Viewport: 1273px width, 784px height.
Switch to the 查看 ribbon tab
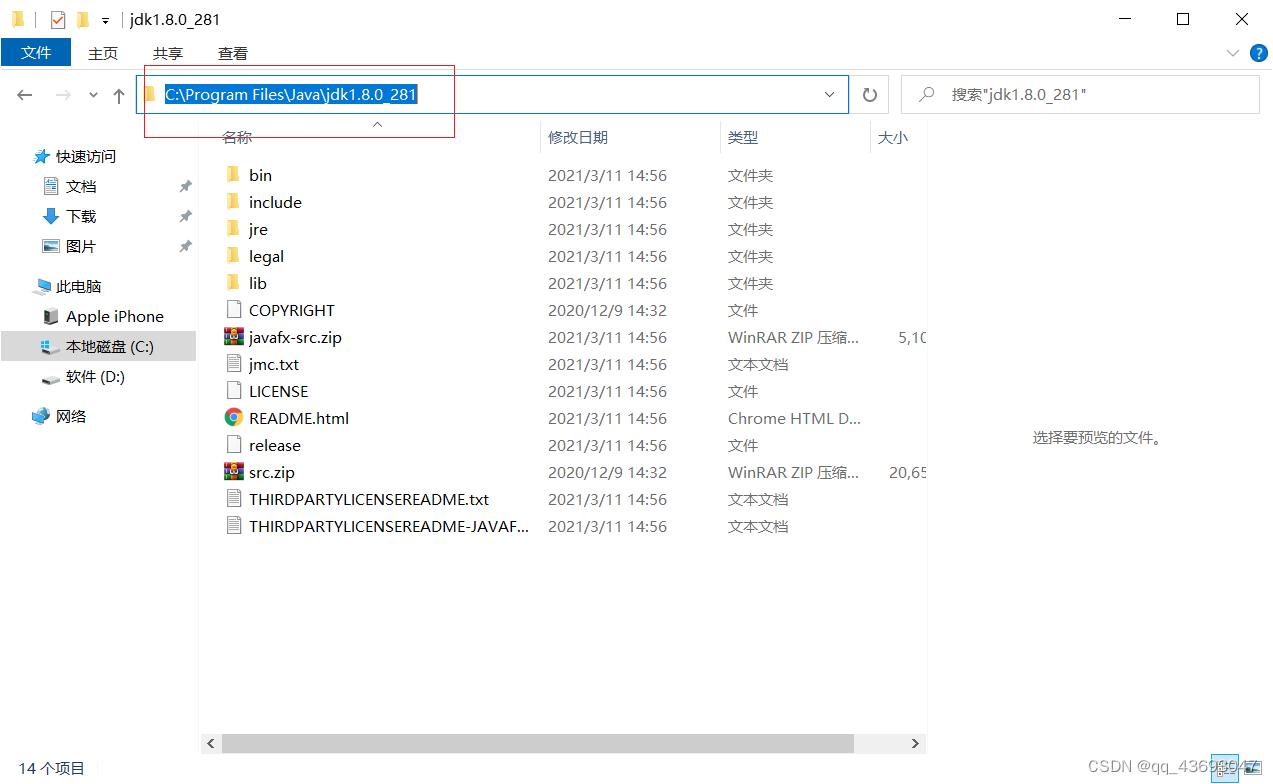[x=232, y=53]
